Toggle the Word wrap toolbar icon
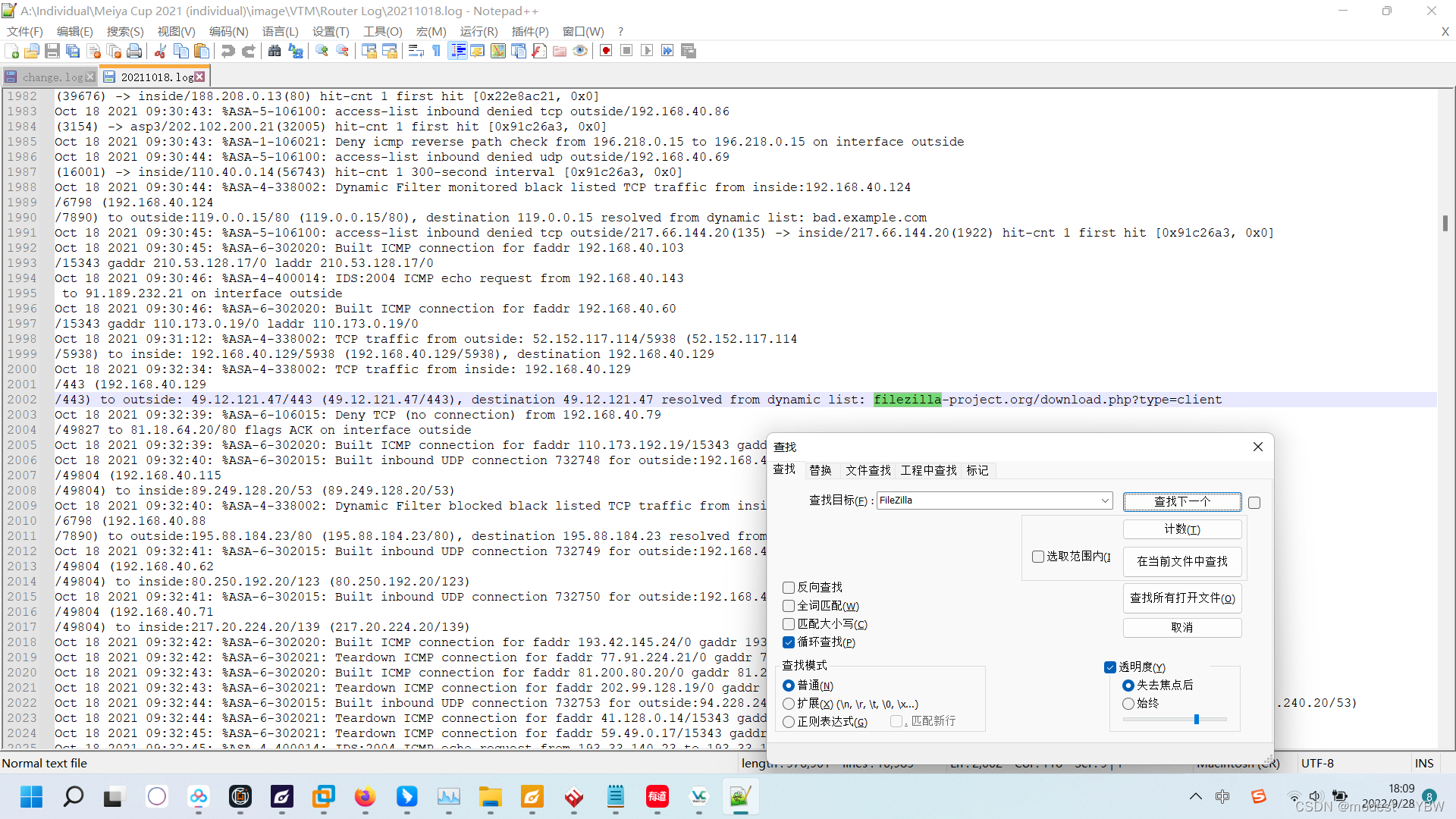Screen dimensions: 1456x819 [416, 51]
